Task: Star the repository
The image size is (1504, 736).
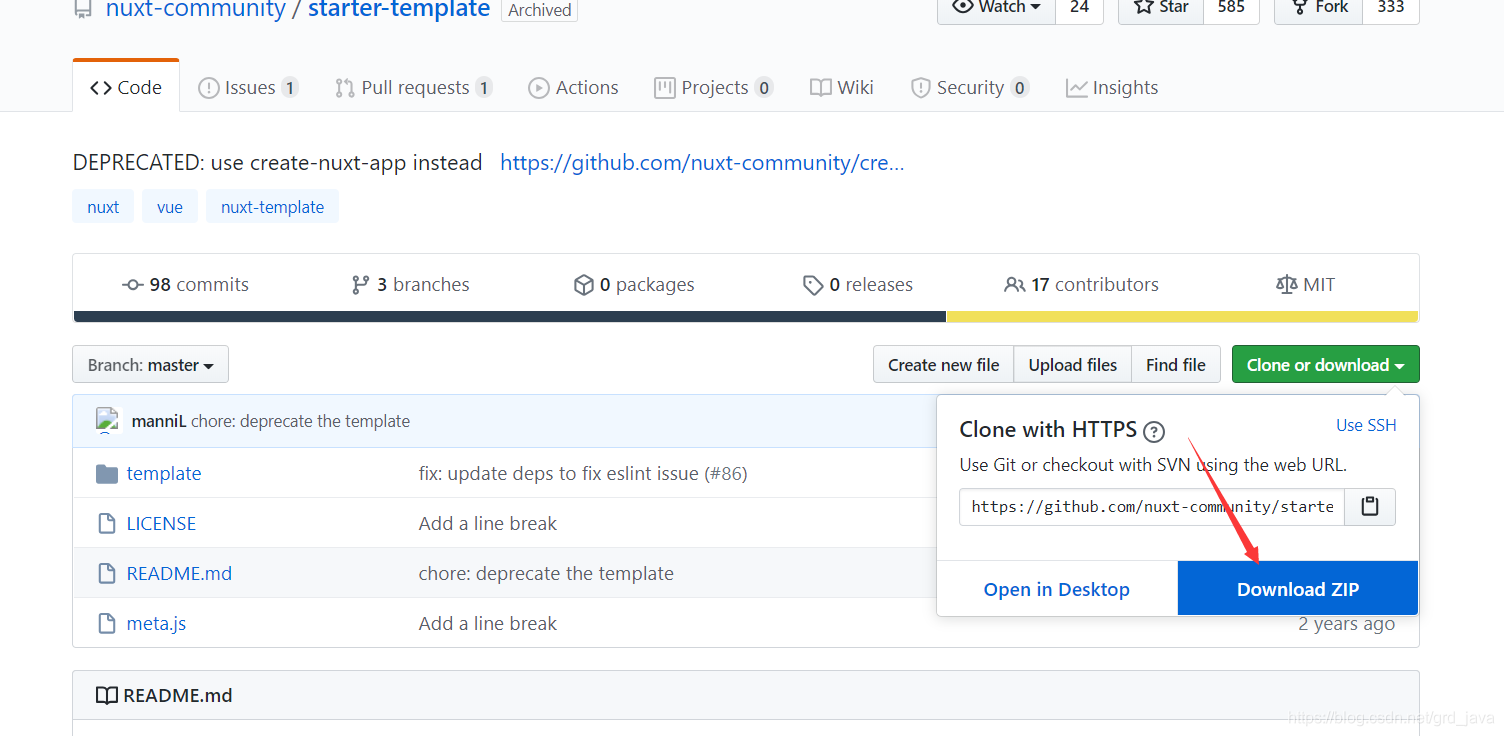Action: click(x=1161, y=7)
